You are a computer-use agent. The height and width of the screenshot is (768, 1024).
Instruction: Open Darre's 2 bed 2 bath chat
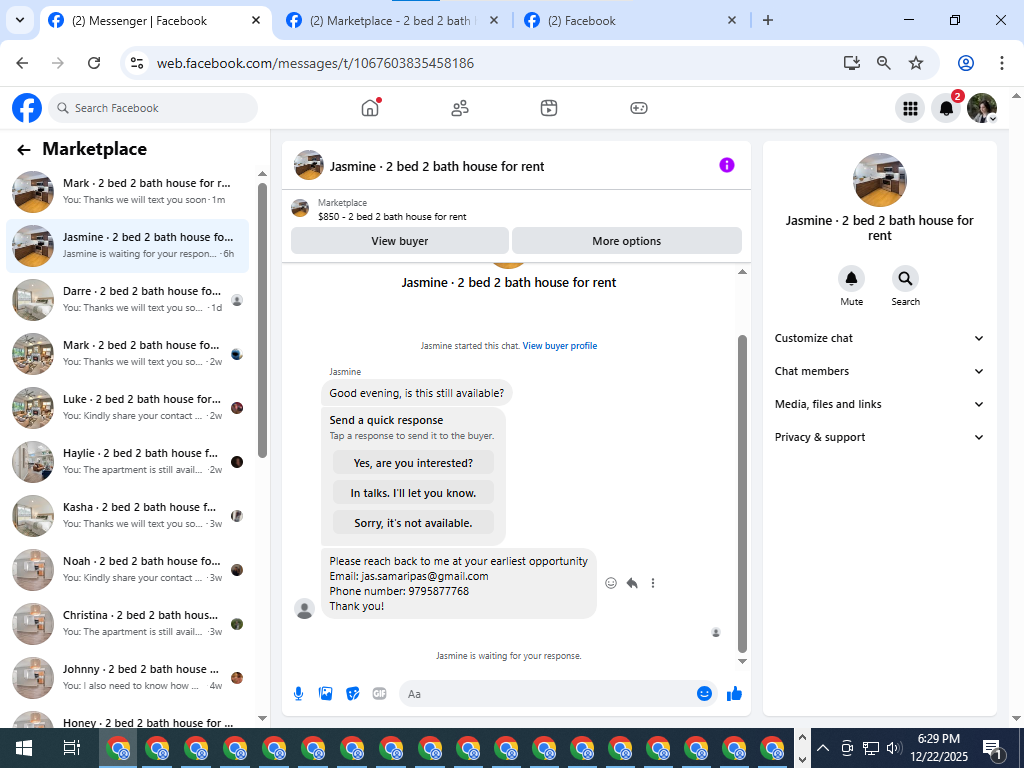pyautogui.click(x=127, y=299)
